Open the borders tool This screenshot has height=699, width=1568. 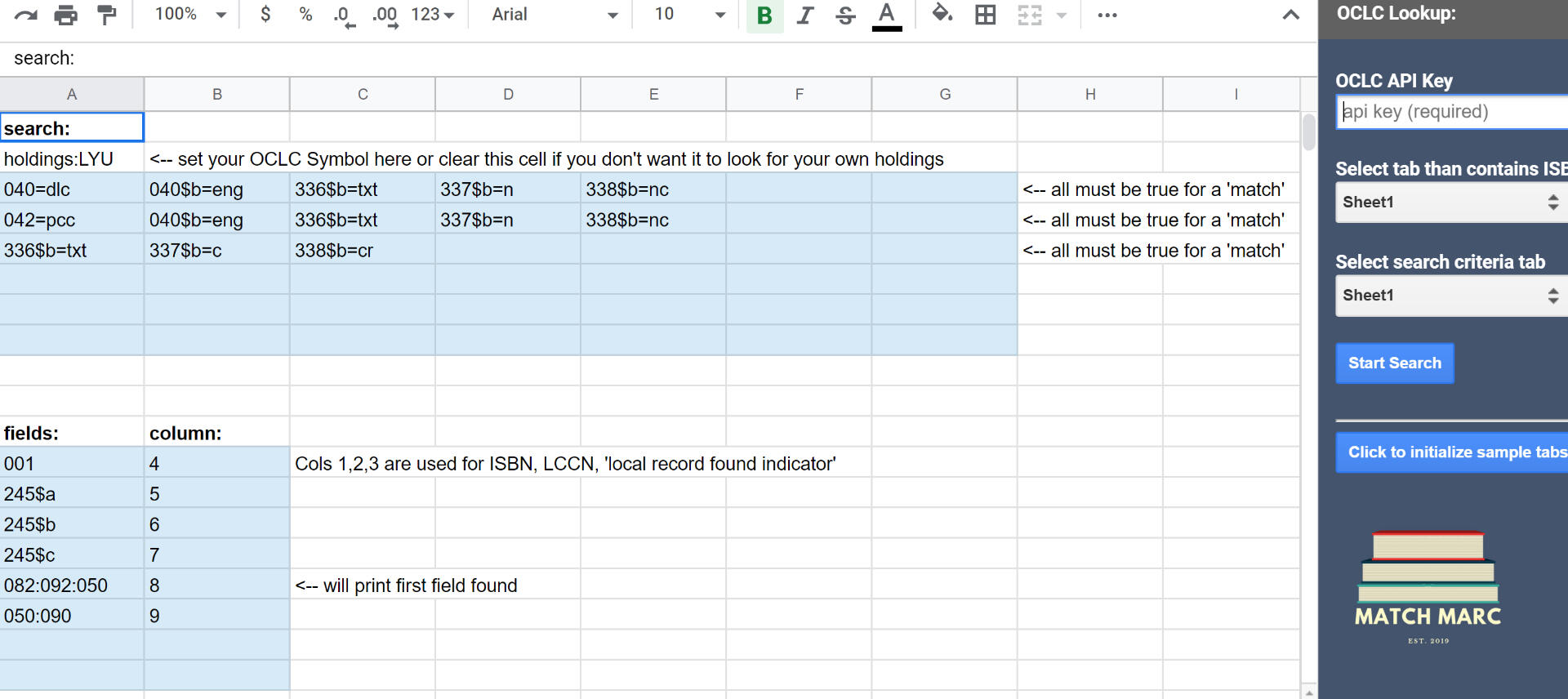coord(986,15)
